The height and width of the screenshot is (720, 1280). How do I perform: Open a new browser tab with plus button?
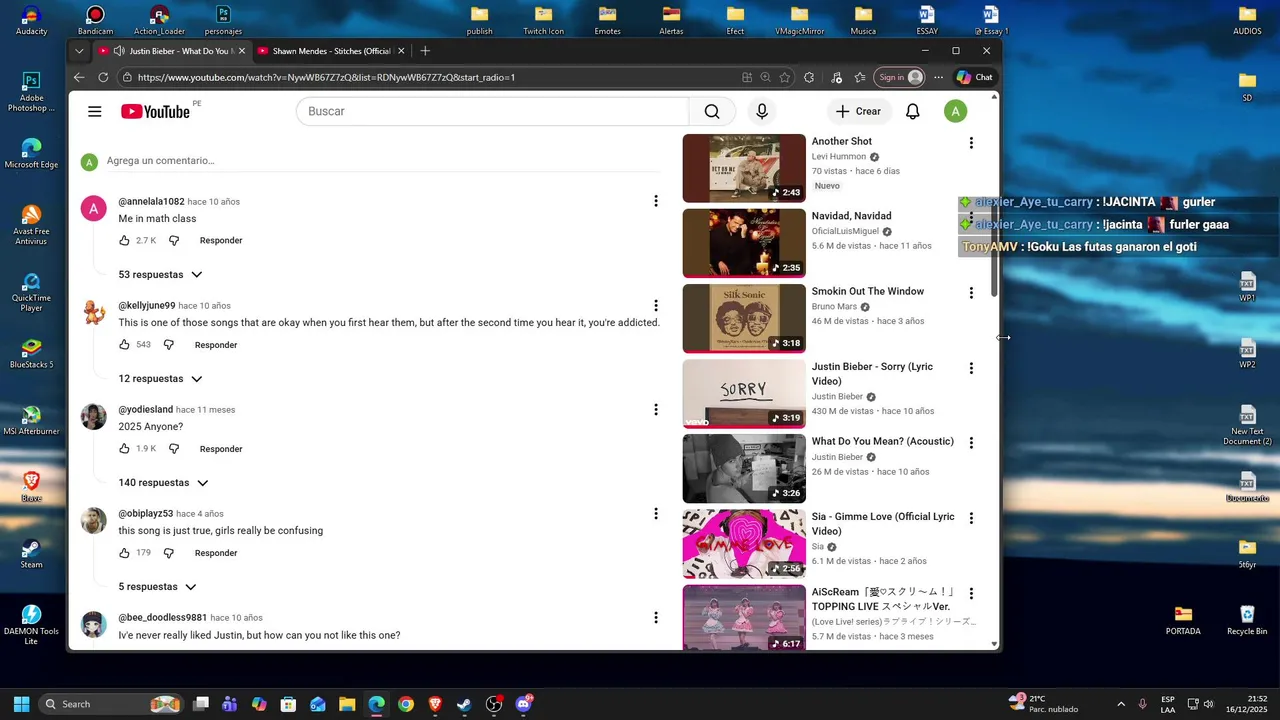[x=425, y=51]
